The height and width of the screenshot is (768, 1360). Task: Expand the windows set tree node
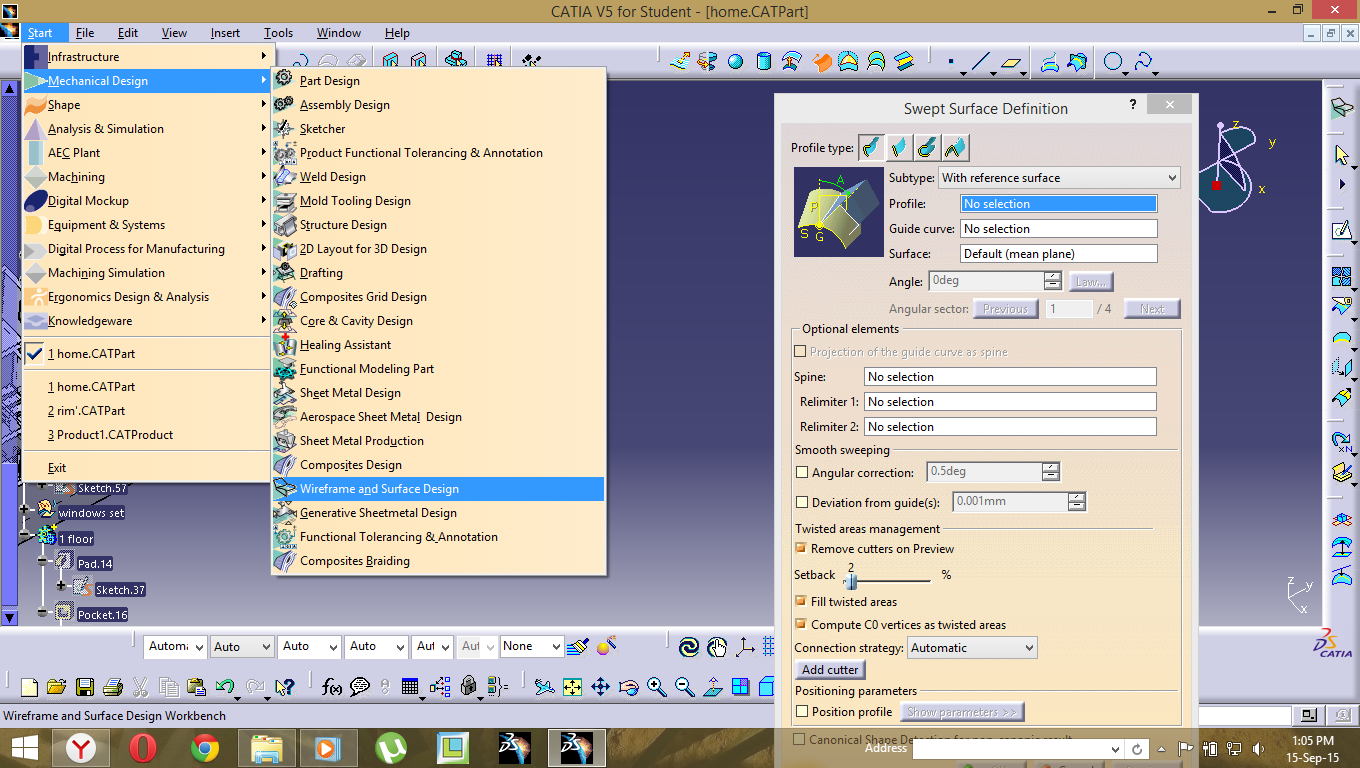tap(25, 510)
